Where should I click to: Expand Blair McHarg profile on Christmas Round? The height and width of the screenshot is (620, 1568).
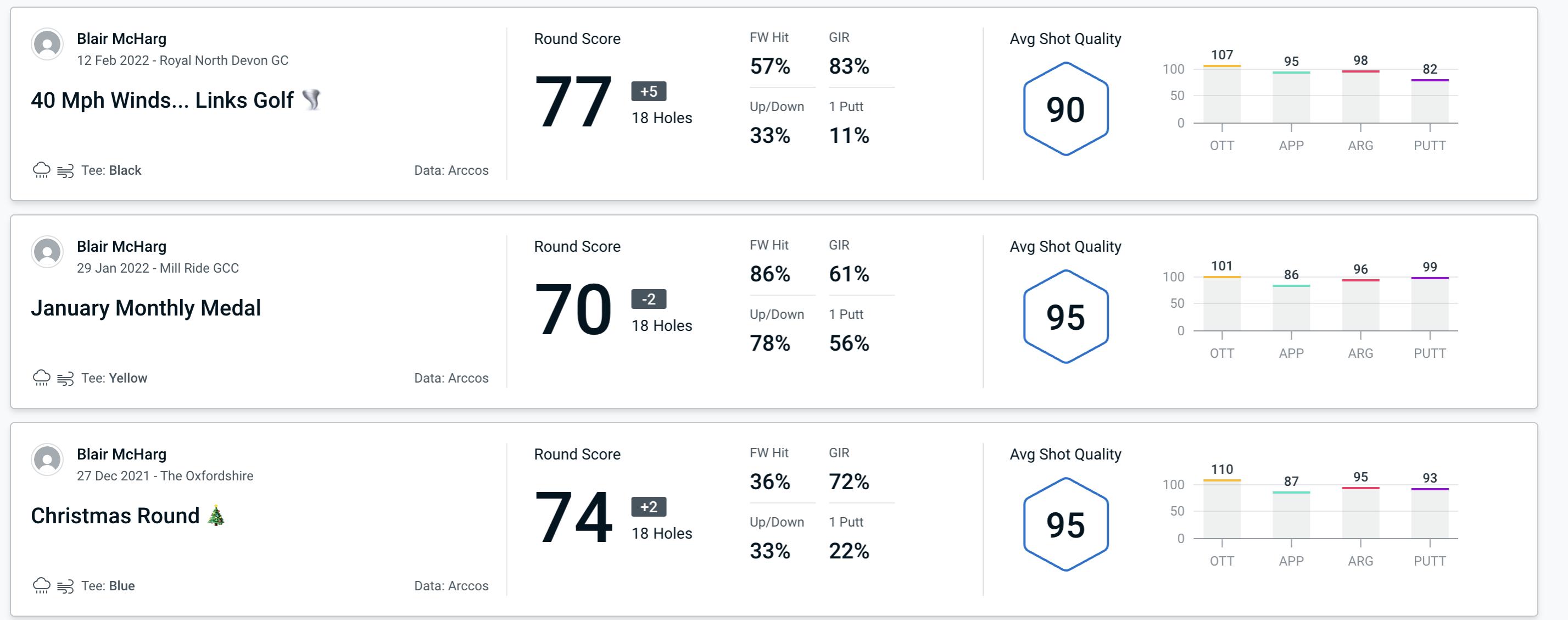click(48, 459)
